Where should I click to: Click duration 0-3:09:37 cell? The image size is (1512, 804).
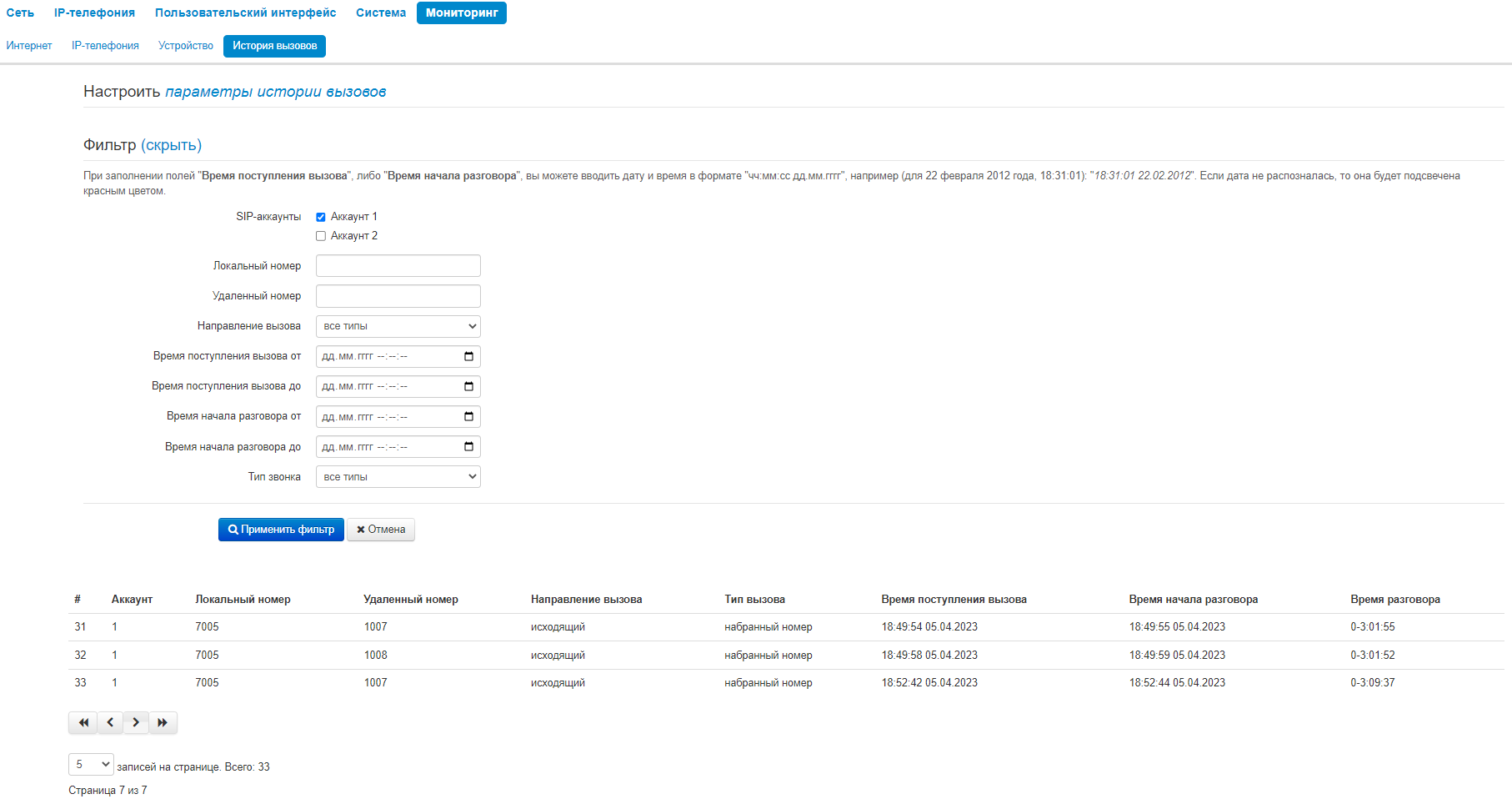coord(1373,683)
